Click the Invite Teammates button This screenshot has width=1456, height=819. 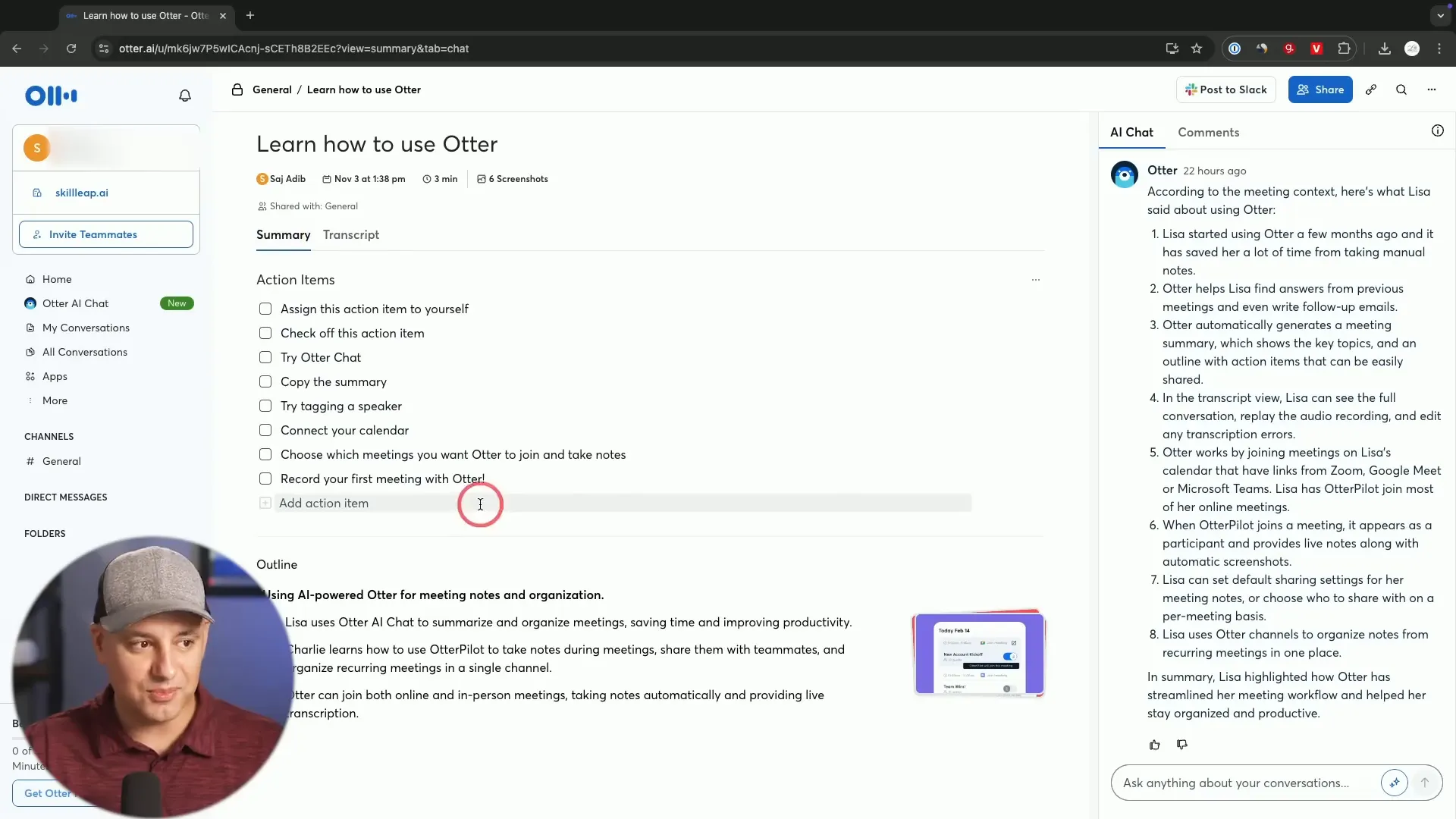click(106, 234)
